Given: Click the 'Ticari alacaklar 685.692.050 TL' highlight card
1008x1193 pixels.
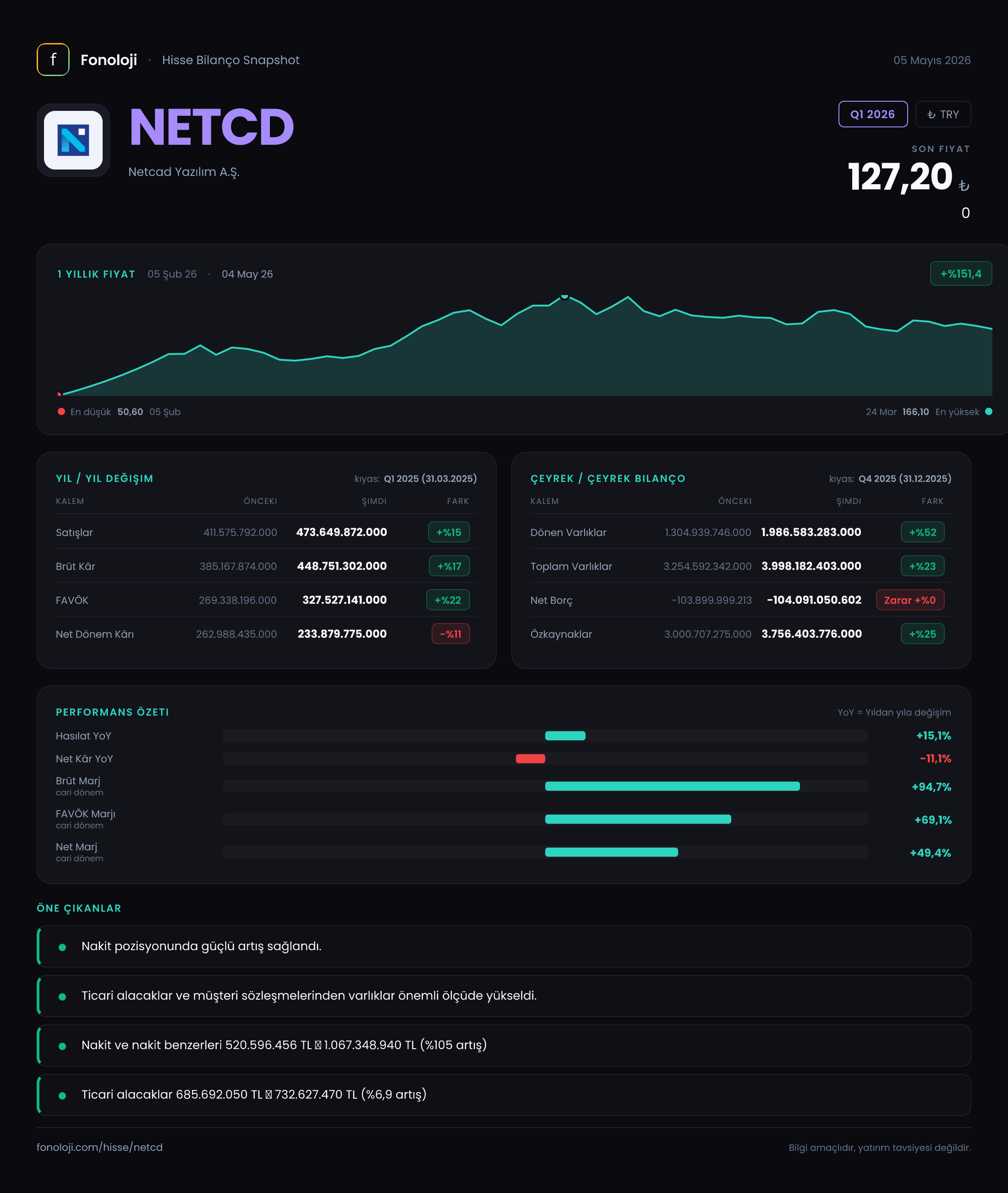Looking at the screenshot, I should (504, 1094).
